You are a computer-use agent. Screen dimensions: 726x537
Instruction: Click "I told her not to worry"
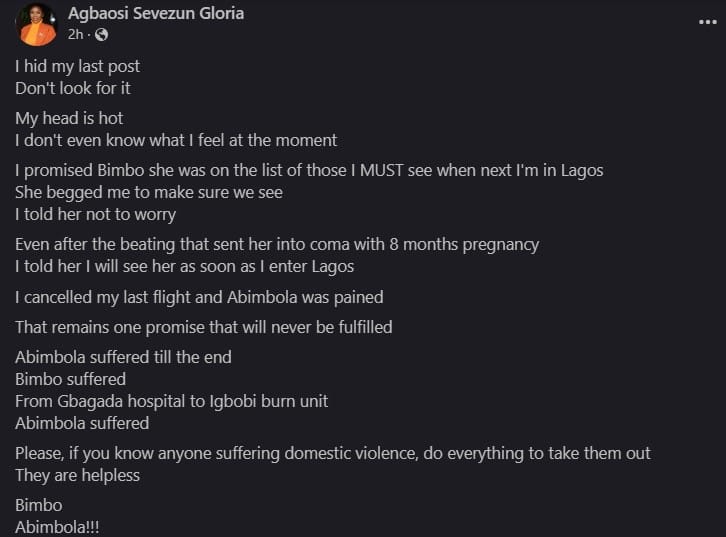95,214
